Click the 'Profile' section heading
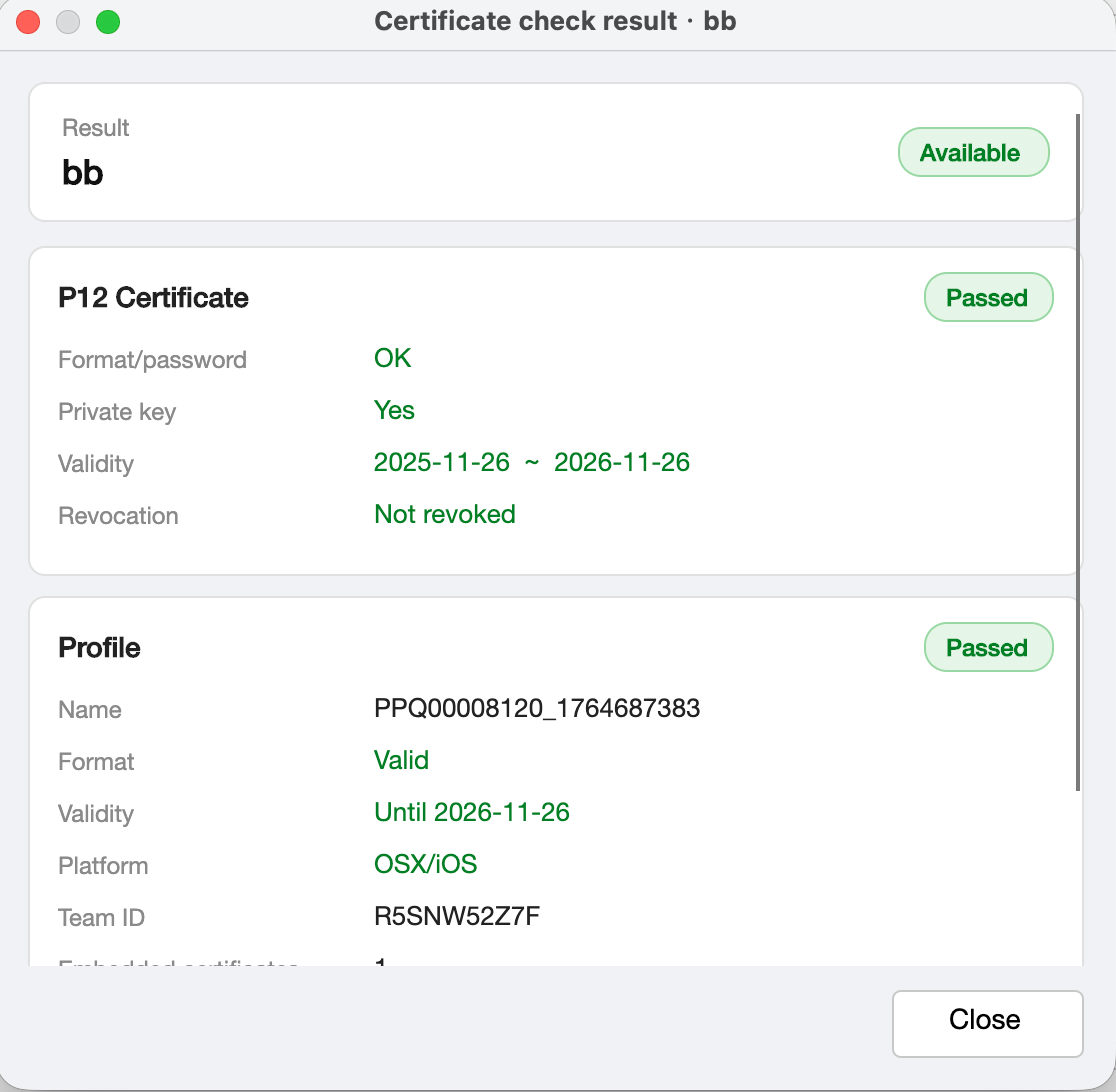Image resolution: width=1116 pixels, height=1092 pixels. click(x=99, y=648)
